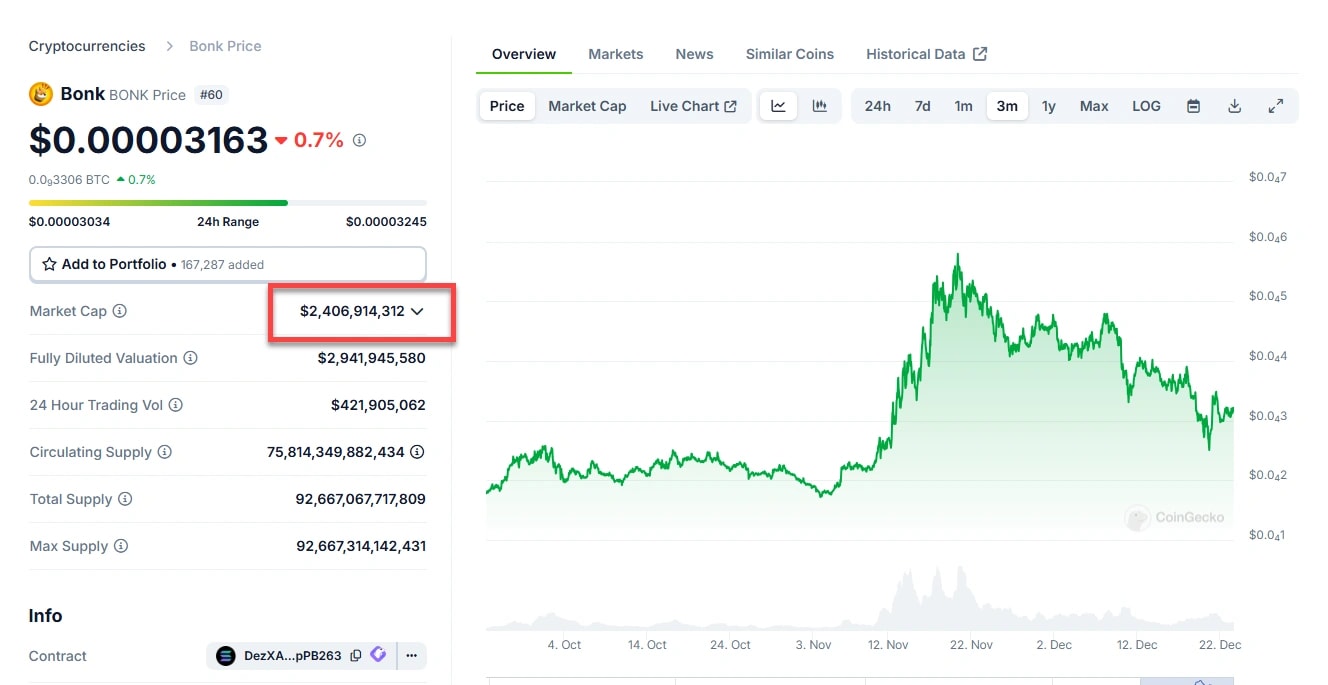The image size is (1328, 685).
Task: Switch to candlestick chart icon
Action: (x=820, y=106)
